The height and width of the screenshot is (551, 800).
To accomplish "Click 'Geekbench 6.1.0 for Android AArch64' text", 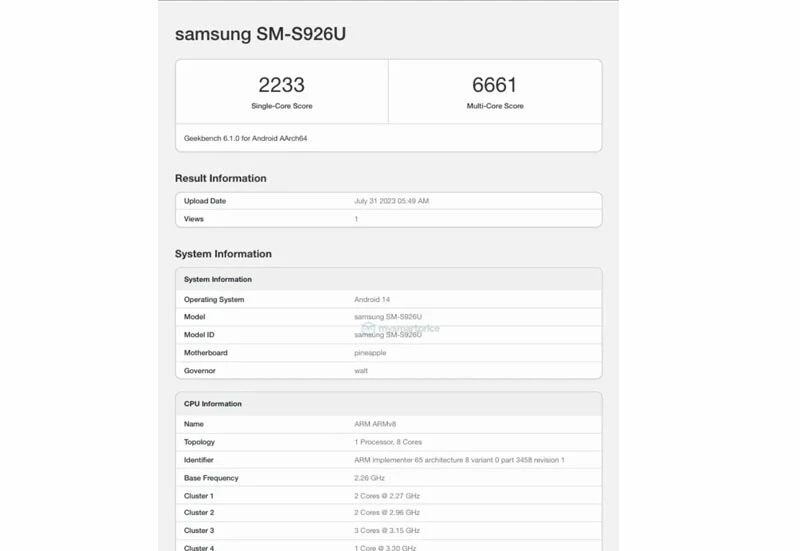I will pos(245,138).
